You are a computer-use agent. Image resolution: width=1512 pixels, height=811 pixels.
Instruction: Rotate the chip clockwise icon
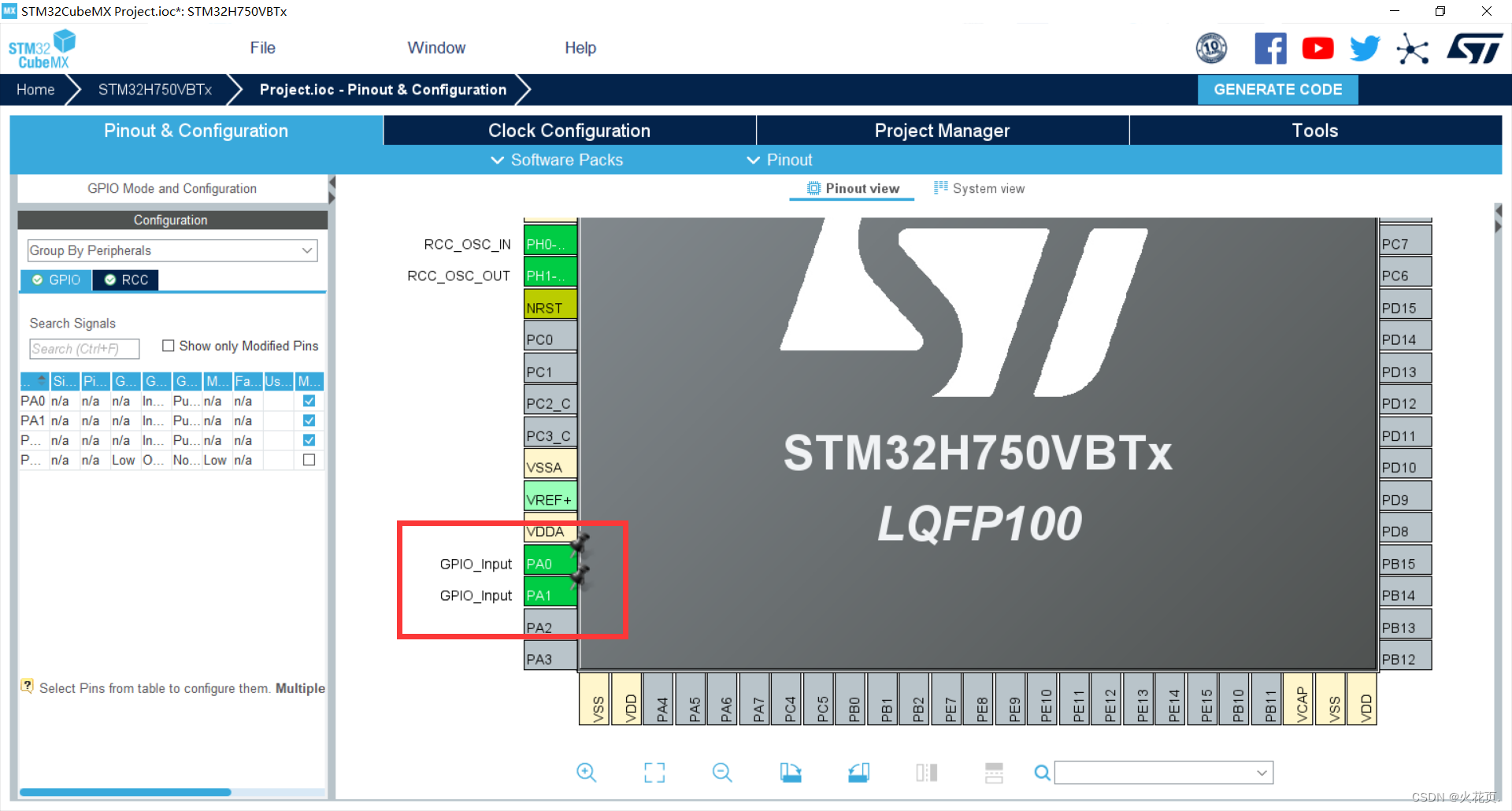click(x=791, y=772)
